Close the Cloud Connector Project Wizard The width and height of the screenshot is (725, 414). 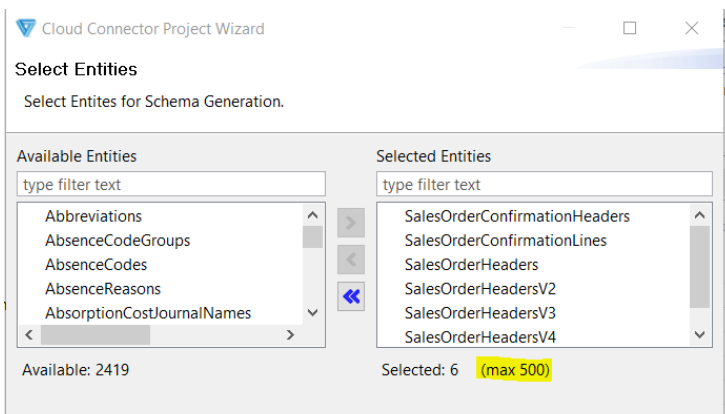tap(692, 28)
